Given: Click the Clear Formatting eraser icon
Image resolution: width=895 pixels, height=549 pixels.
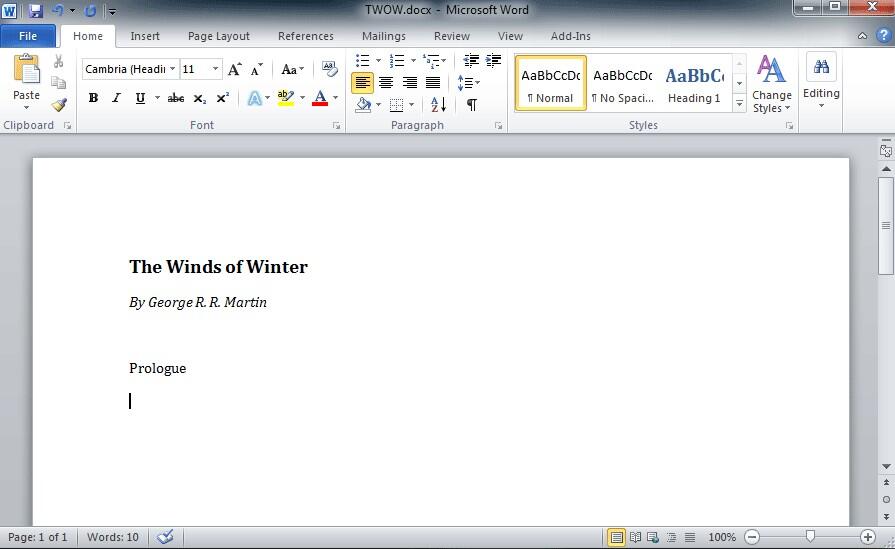Looking at the screenshot, I should pos(329,69).
